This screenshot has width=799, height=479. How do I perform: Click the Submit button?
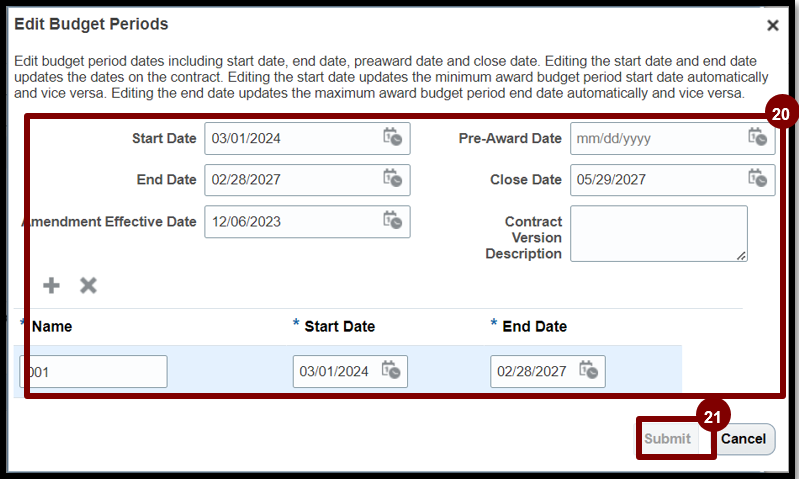click(667, 439)
